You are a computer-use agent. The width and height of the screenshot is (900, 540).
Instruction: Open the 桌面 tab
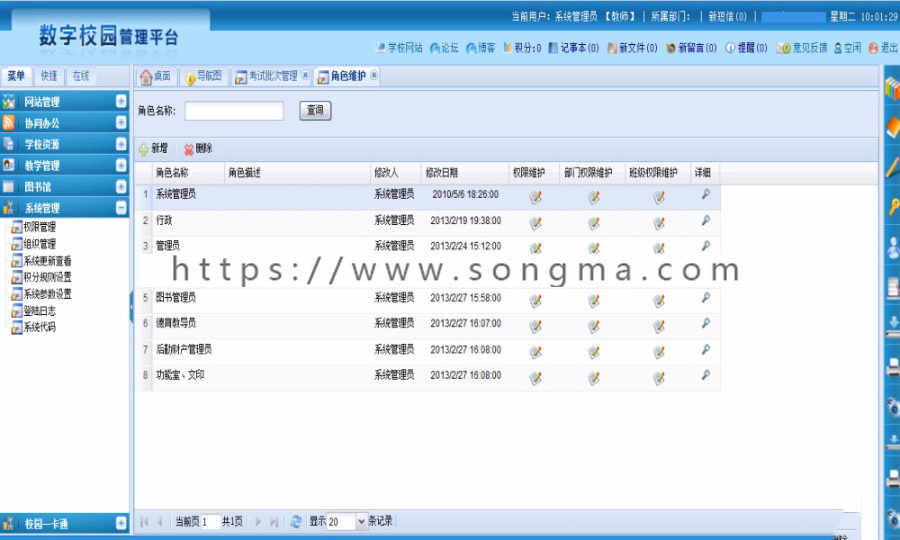pos(156,76)
